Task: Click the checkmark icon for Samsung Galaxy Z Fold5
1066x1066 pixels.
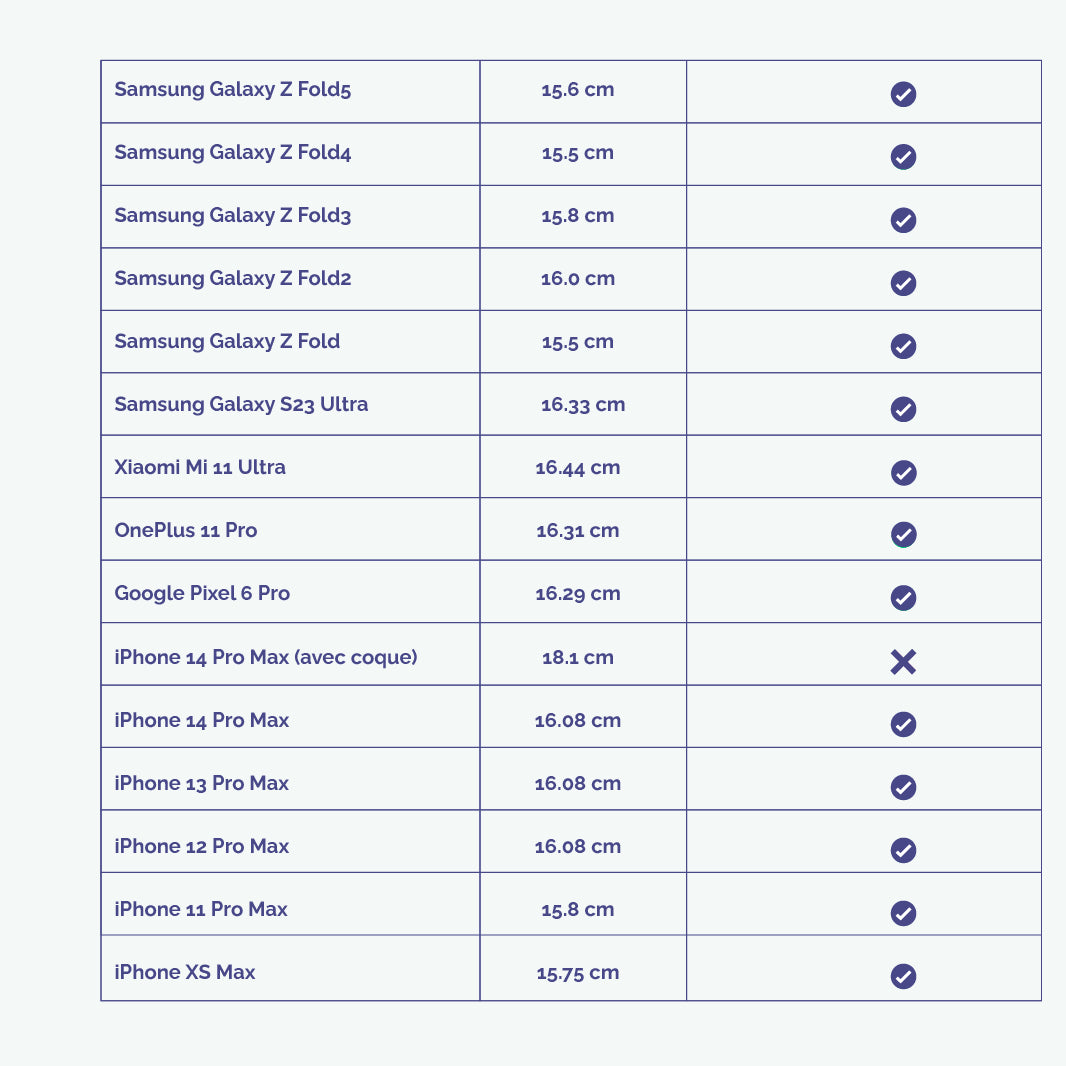Action: [x=903, y=94]
